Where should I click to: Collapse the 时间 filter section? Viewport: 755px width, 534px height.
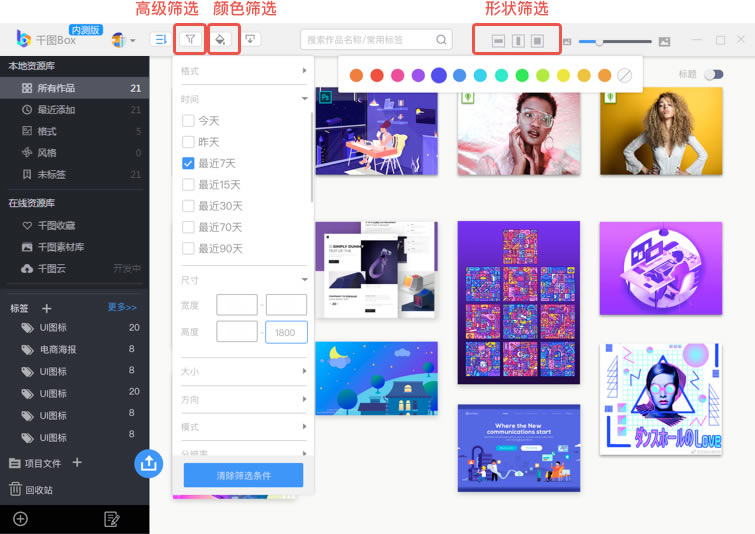[x=243, y=99]
